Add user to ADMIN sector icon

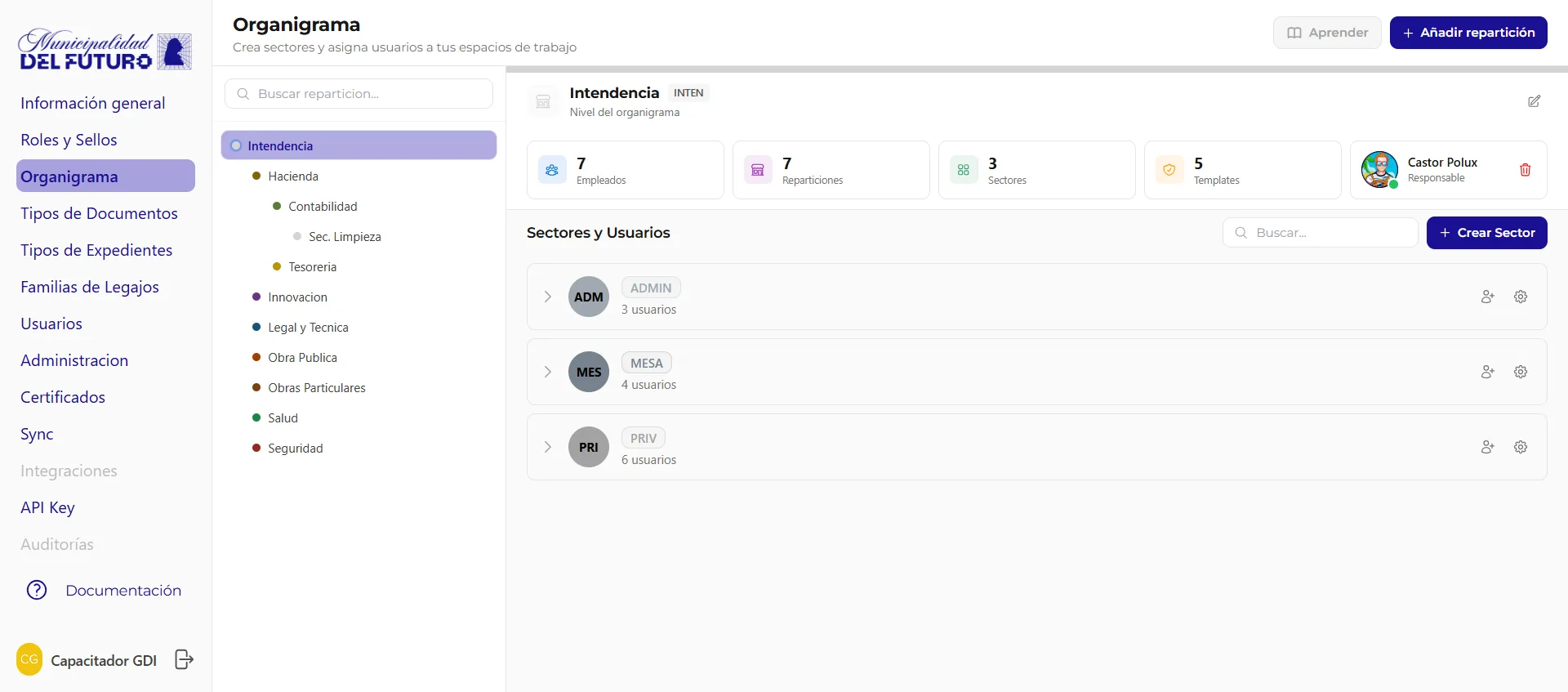click(1487, 297)
